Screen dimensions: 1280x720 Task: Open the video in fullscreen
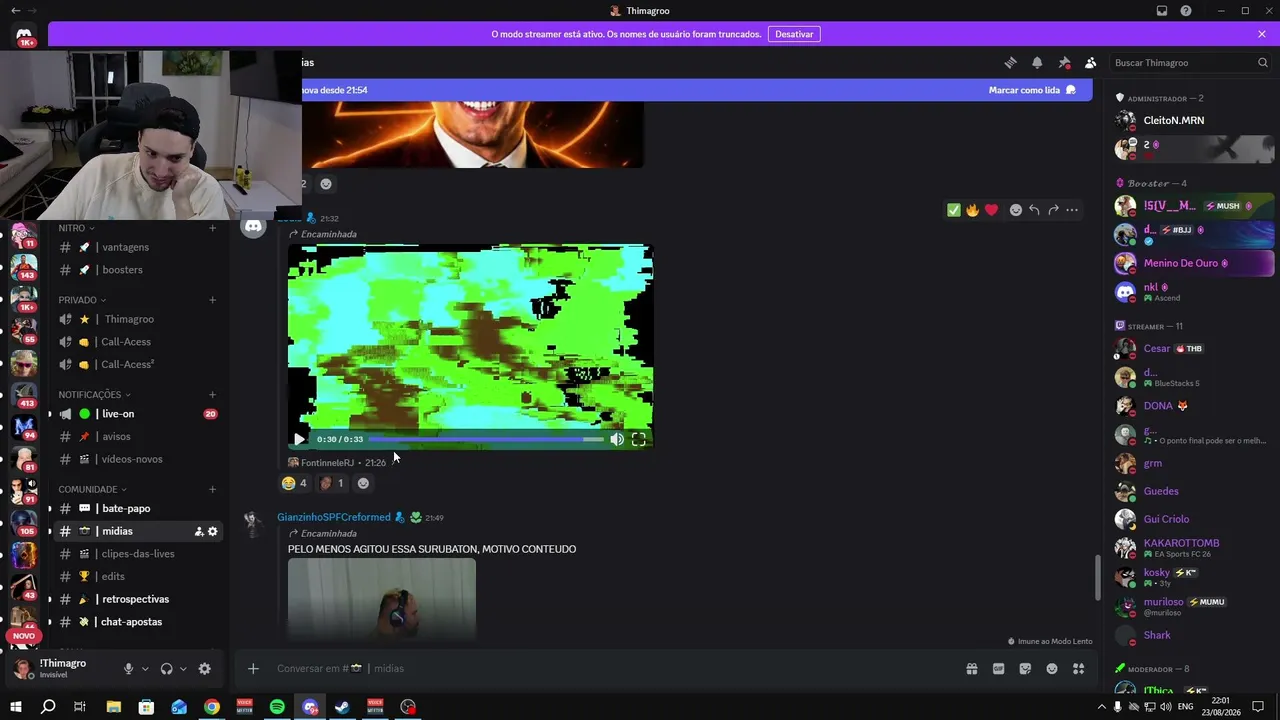coord(639,439)
